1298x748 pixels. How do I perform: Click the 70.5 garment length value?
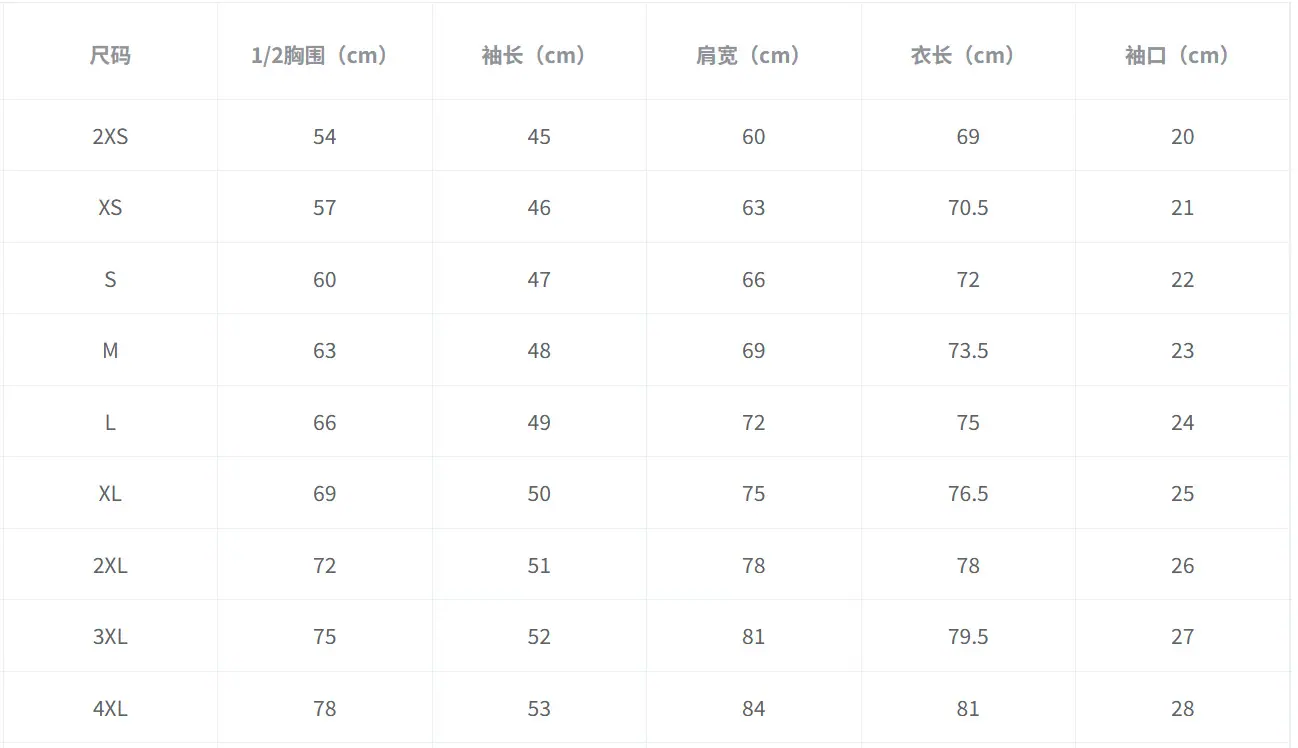tap(968, 208)
